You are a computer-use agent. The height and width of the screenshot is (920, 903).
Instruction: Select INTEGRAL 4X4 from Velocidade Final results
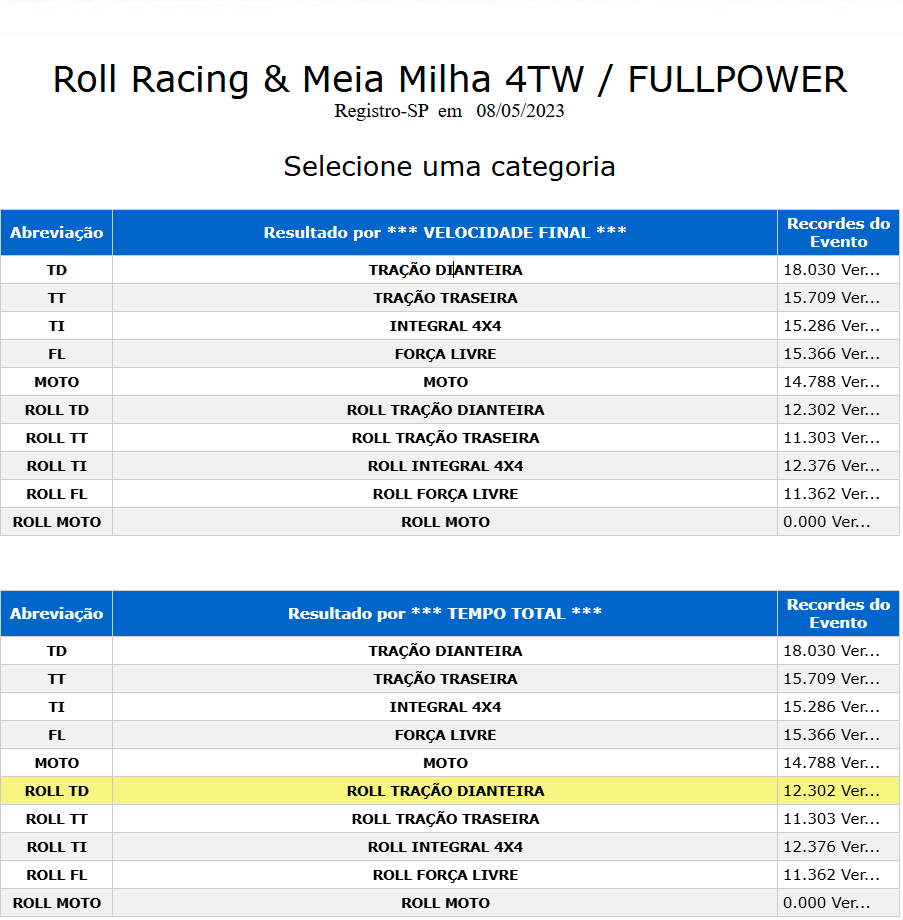point(445,326)
